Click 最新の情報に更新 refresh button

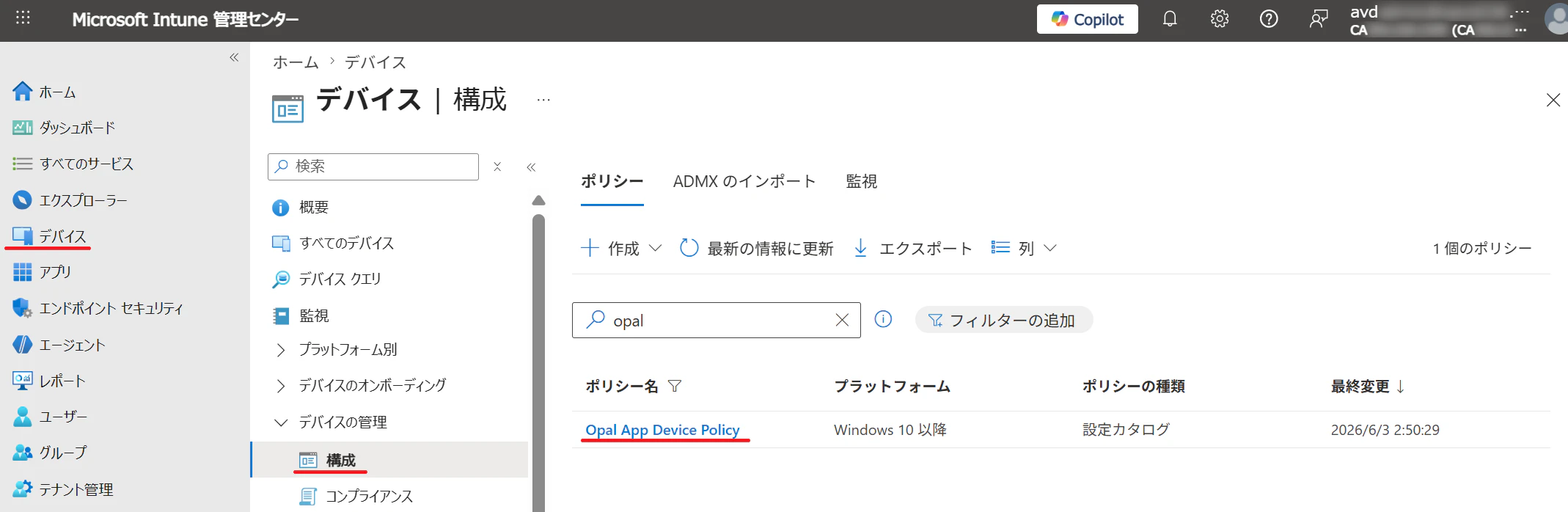[x=756, y=248]
